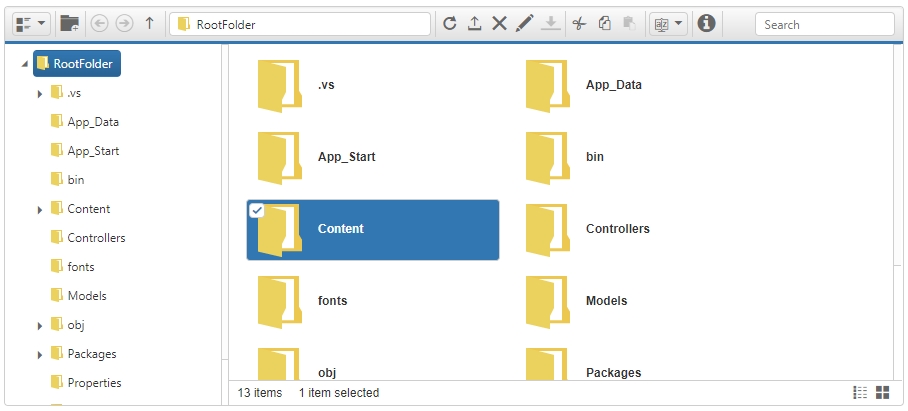Click the Copy icon in toolbar

point(604,24)
